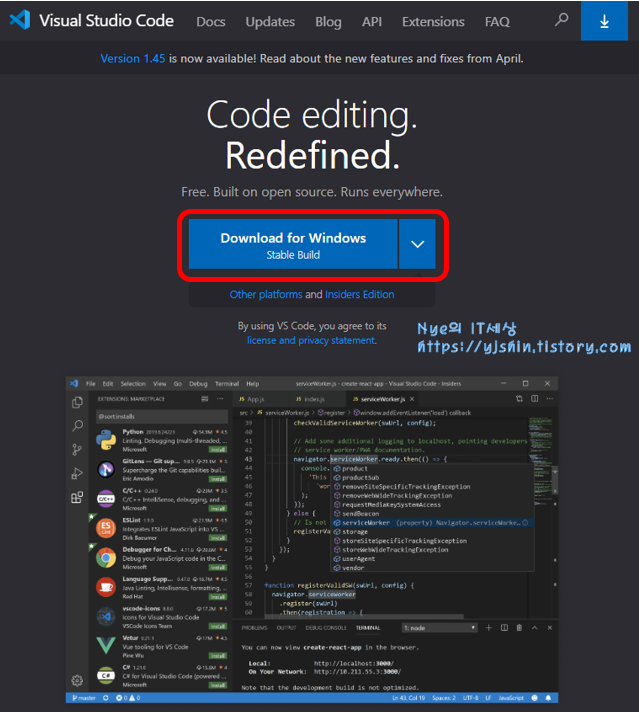
Task: Open the Source Control icon in activity bar
Action: point(77,450)
